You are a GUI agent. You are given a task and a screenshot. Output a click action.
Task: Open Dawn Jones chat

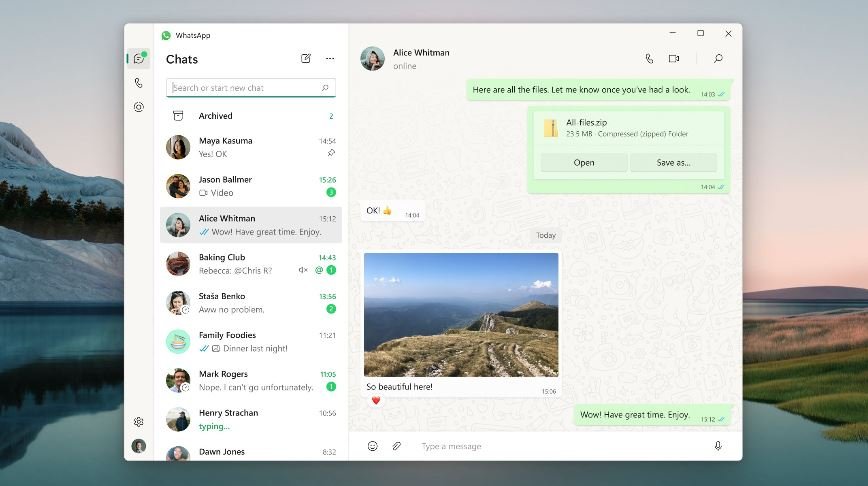click(251, 451)
